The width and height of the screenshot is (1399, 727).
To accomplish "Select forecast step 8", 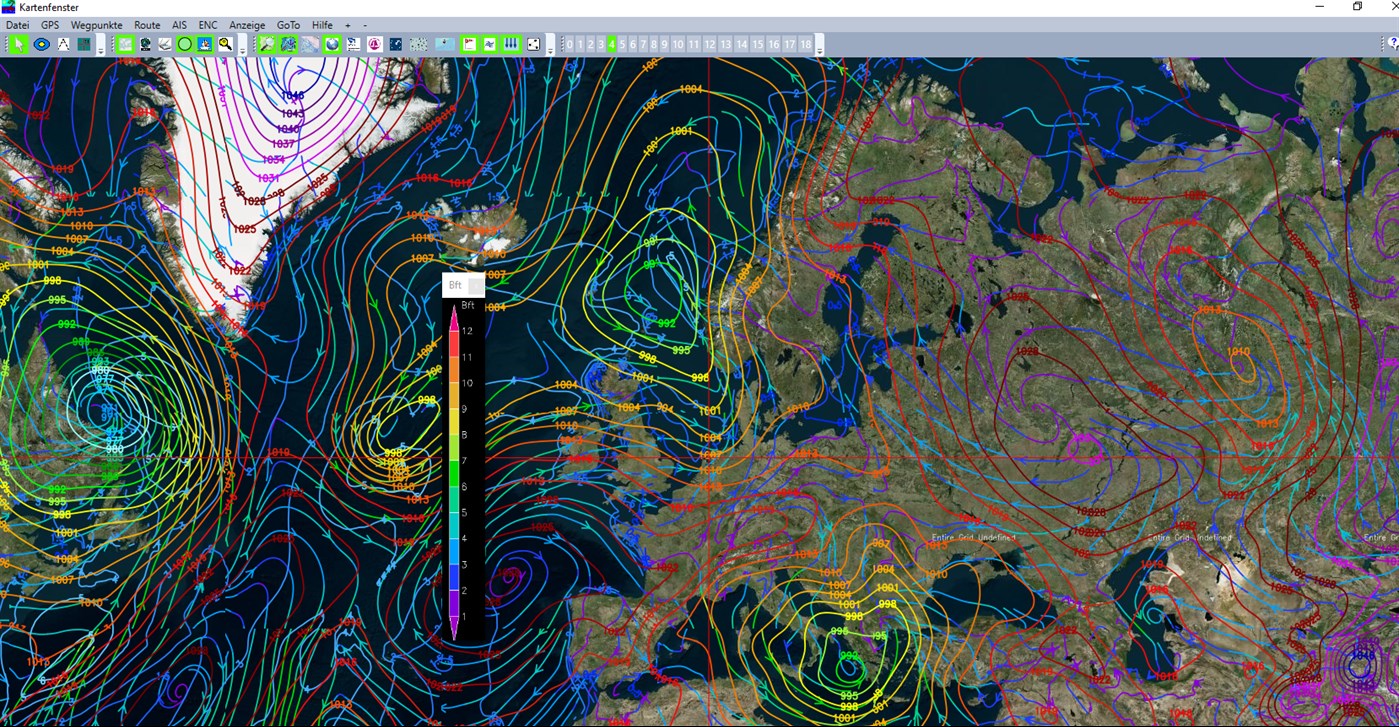I will coord(654,44).
